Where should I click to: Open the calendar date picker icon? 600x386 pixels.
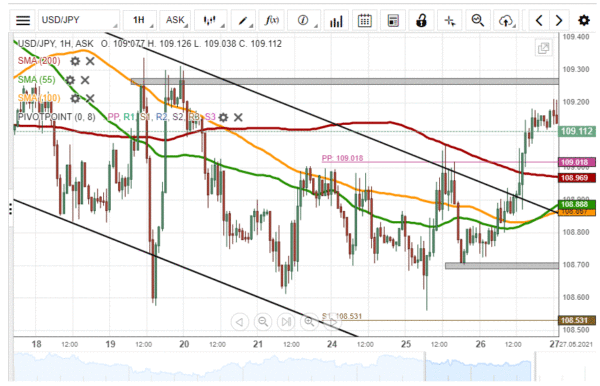tap(364, 20)
